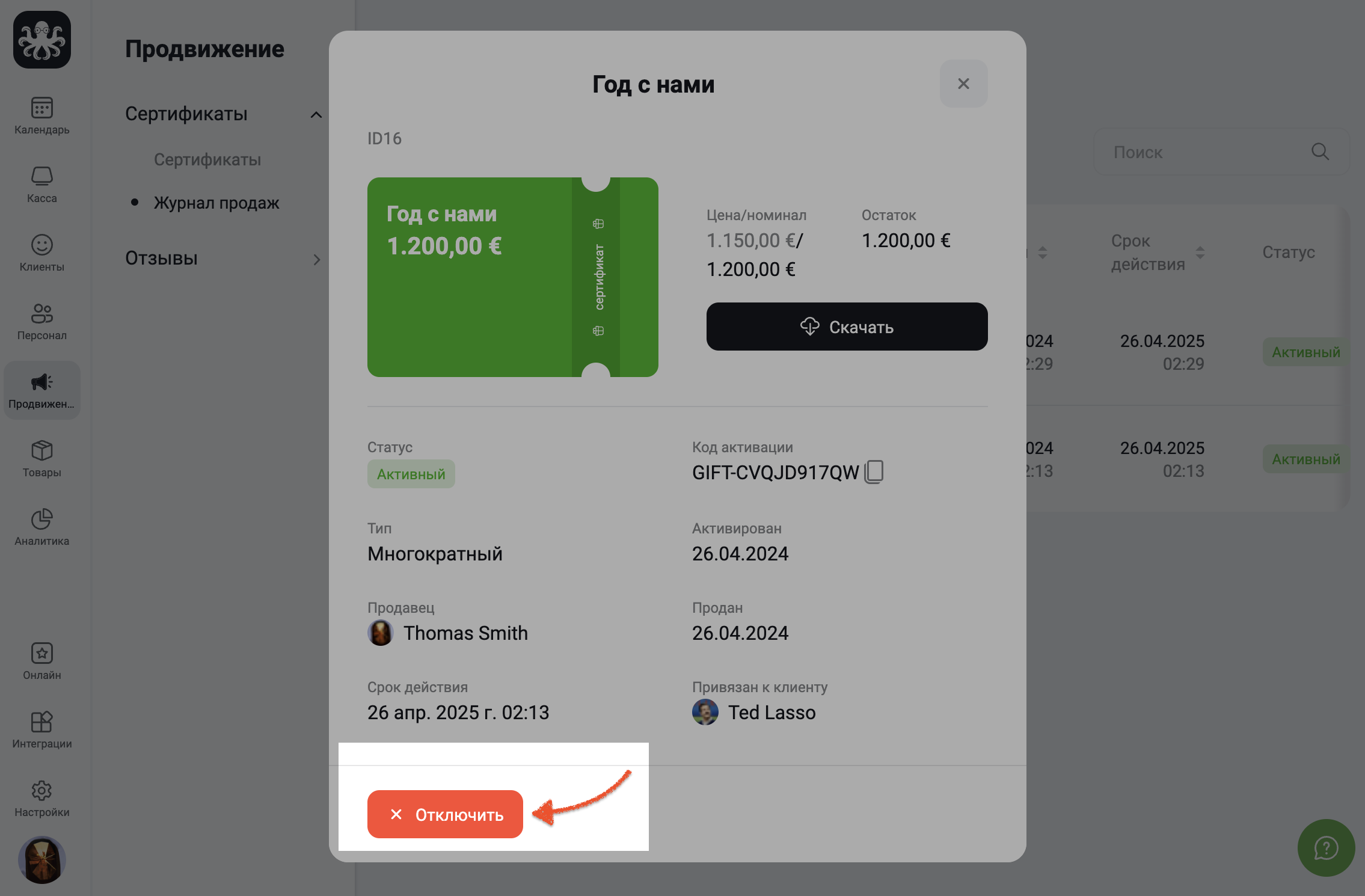Expand the Отзывы section arrow
The height and width of the screenshot is (896, 1365).
click(x=316, y=259)
